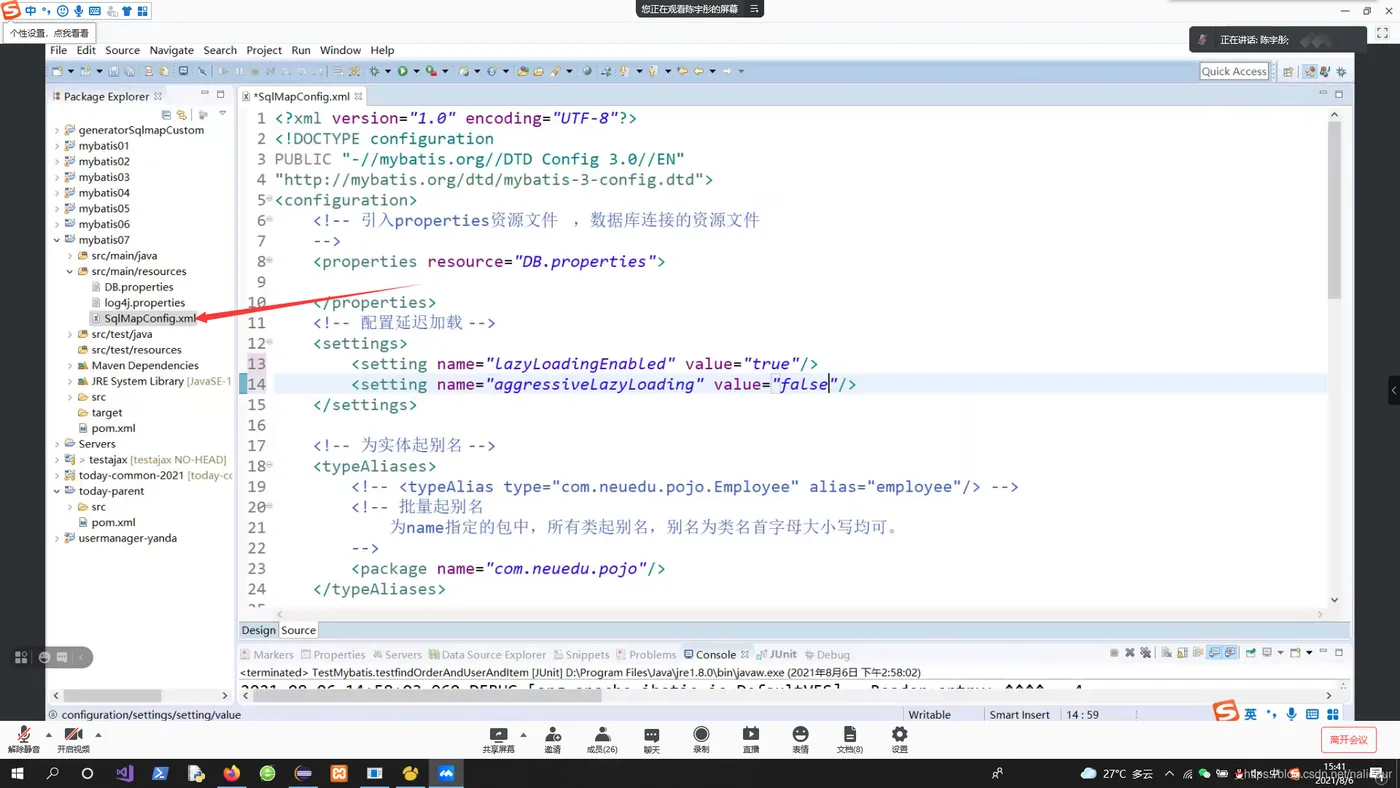Switch to the Design editor tab
The image size is (1400, 788).
coord(258,630)
